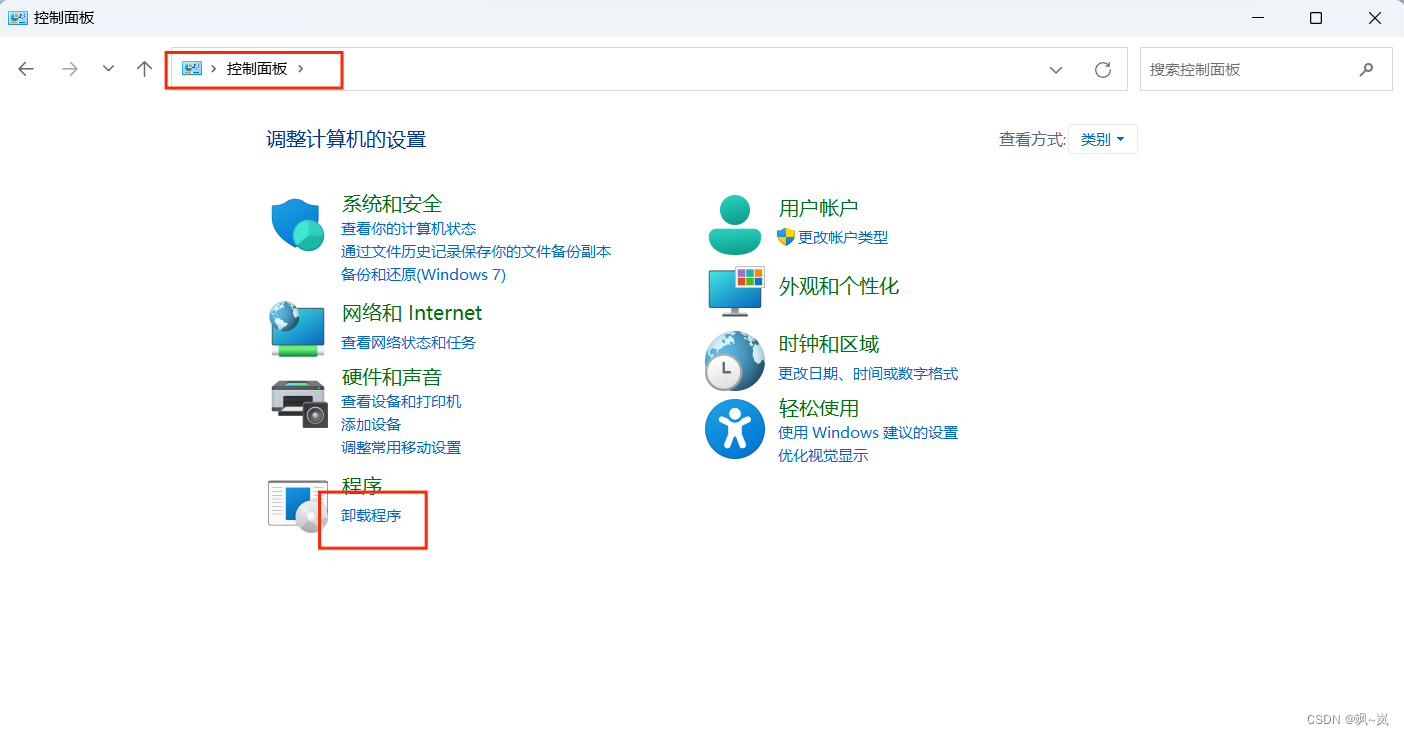This screenshot has height=735, width=1404.
Task: Open 调整常用移动设置 link
Action: coord(401,447)
